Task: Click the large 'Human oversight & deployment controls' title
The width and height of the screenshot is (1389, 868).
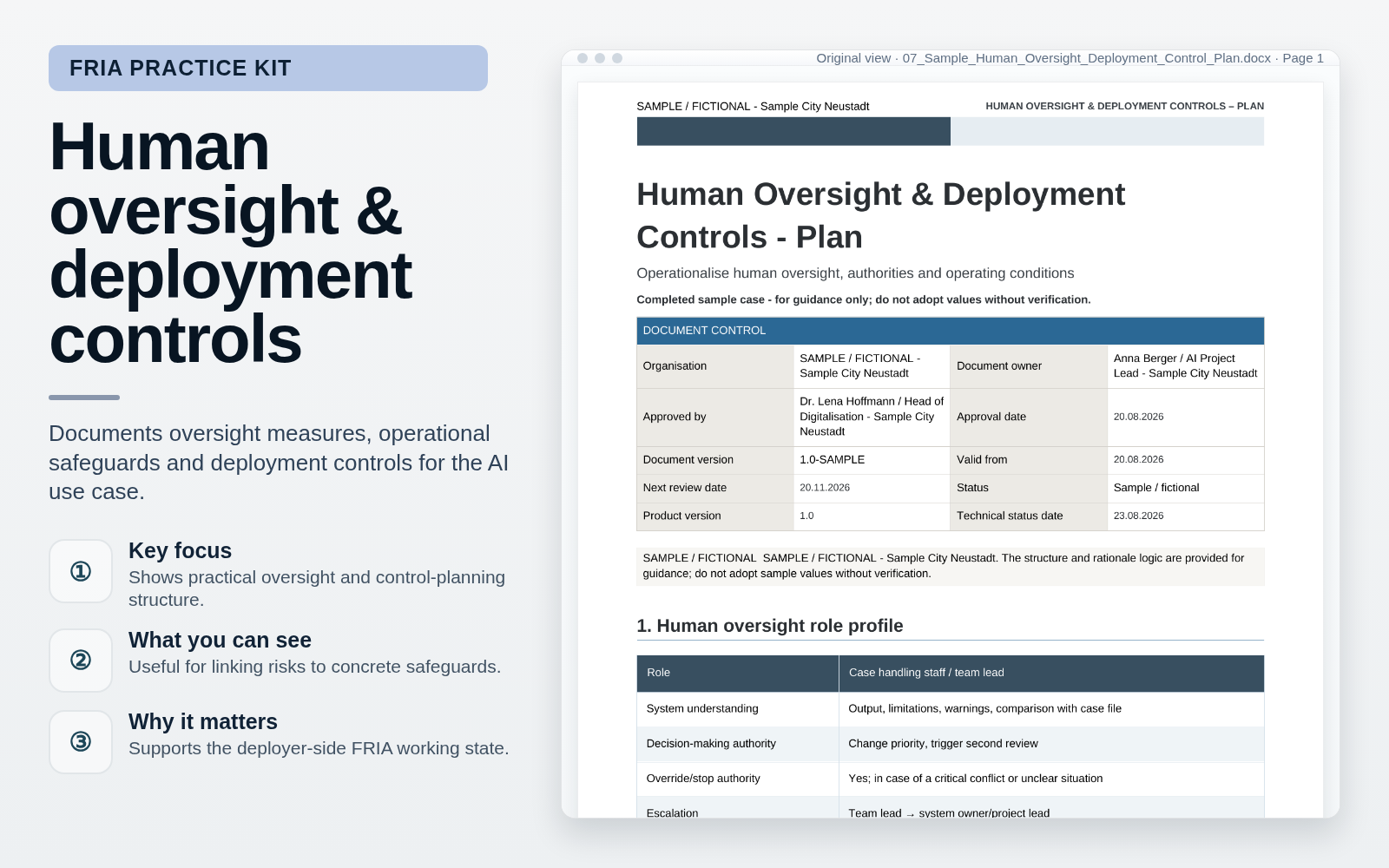Action: coord(230,243)
